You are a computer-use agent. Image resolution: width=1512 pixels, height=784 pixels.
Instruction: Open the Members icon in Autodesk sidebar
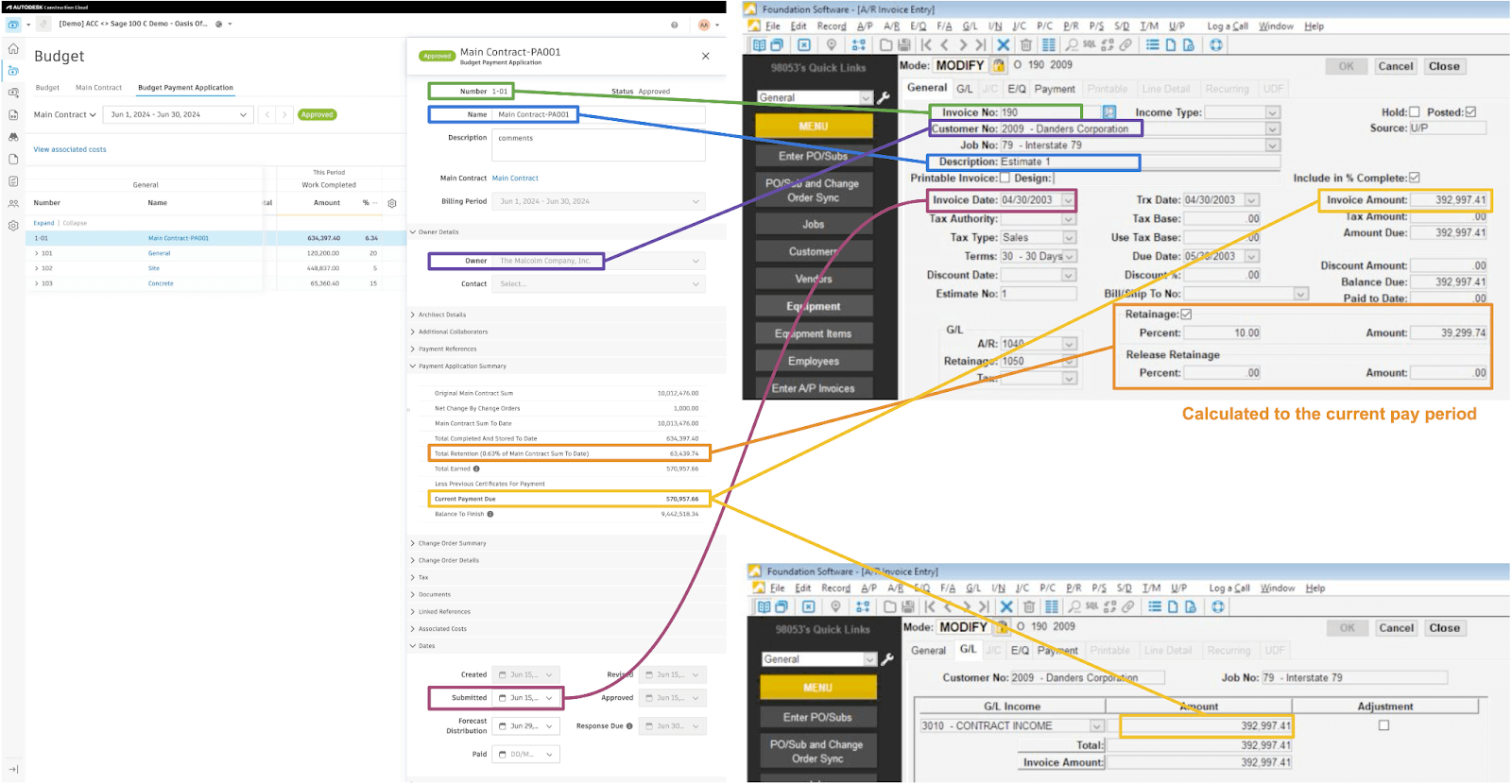coord(13,203)
